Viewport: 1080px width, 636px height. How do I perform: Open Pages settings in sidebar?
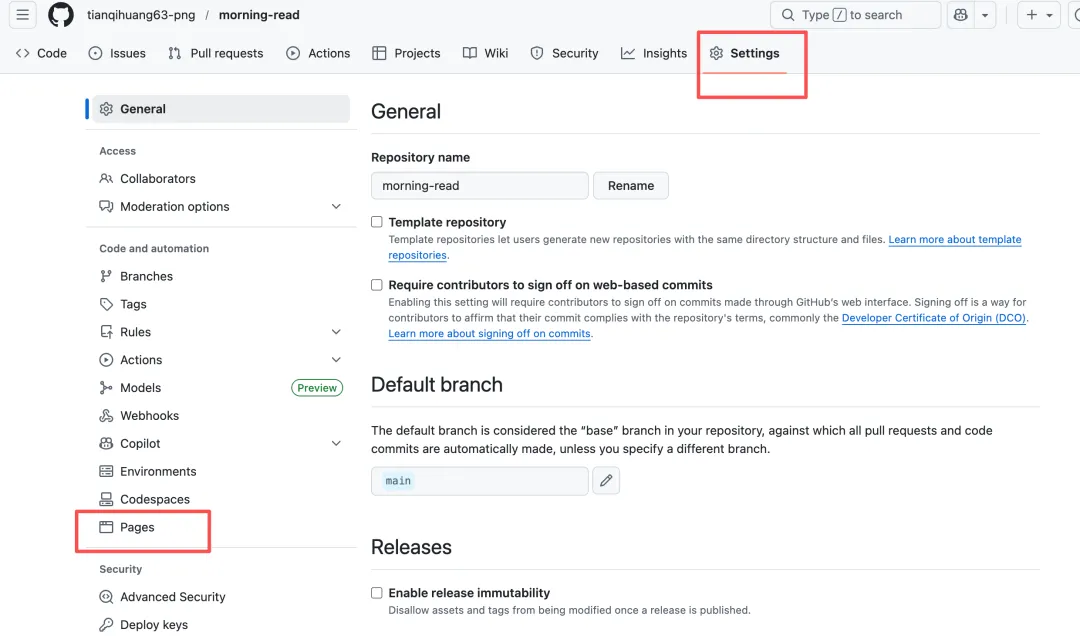click(x=137, y=527)
